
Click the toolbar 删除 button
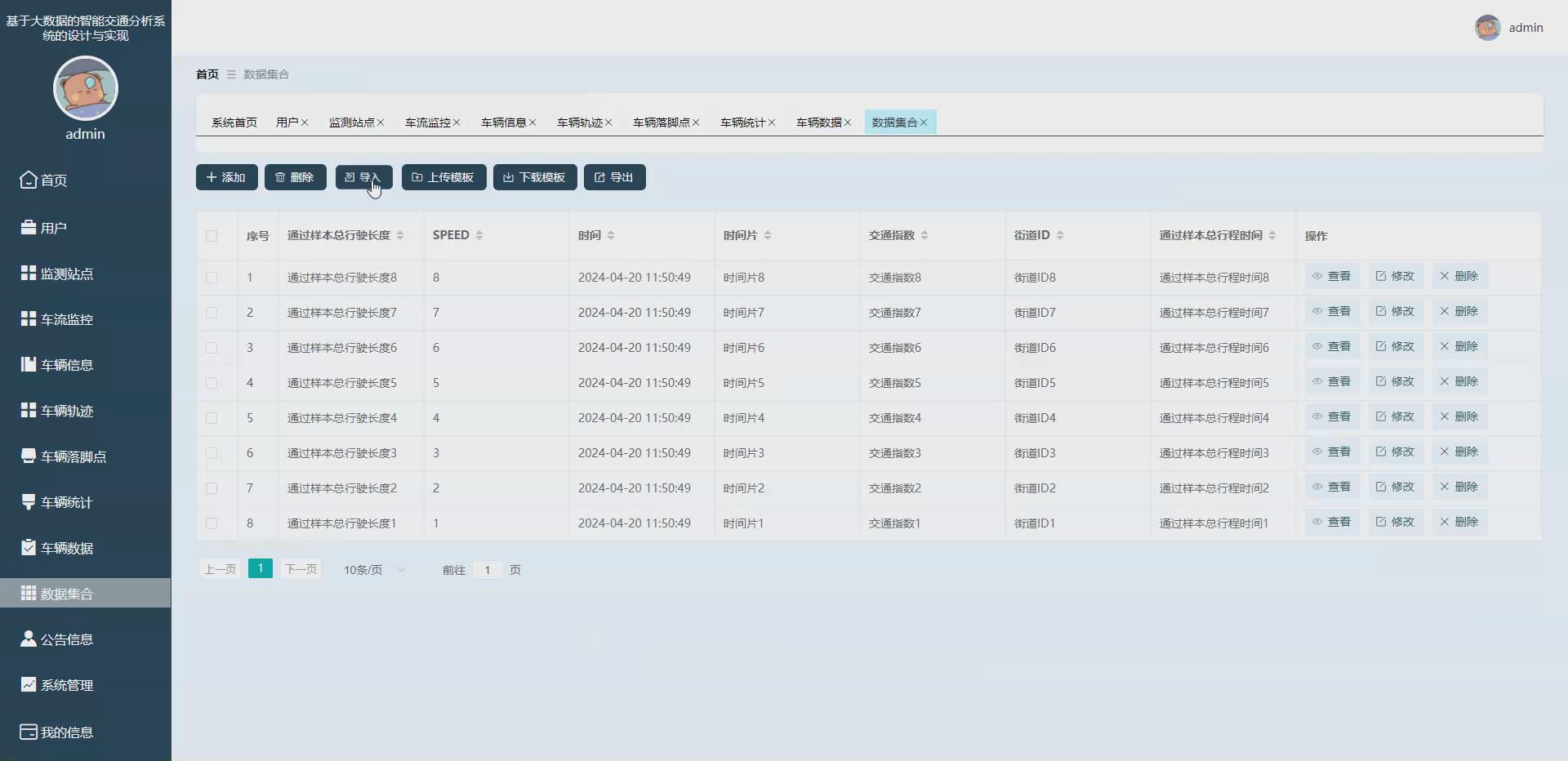point(296,177)
